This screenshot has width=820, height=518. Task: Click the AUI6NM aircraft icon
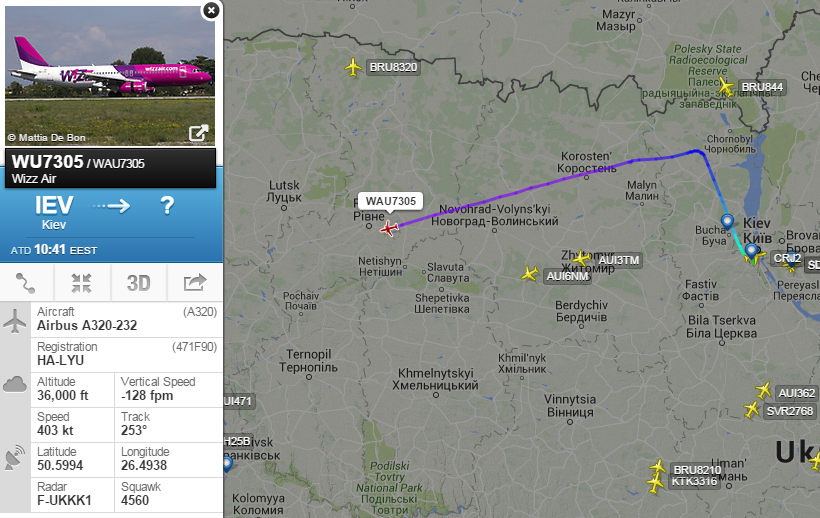click(x=530, y=273)
